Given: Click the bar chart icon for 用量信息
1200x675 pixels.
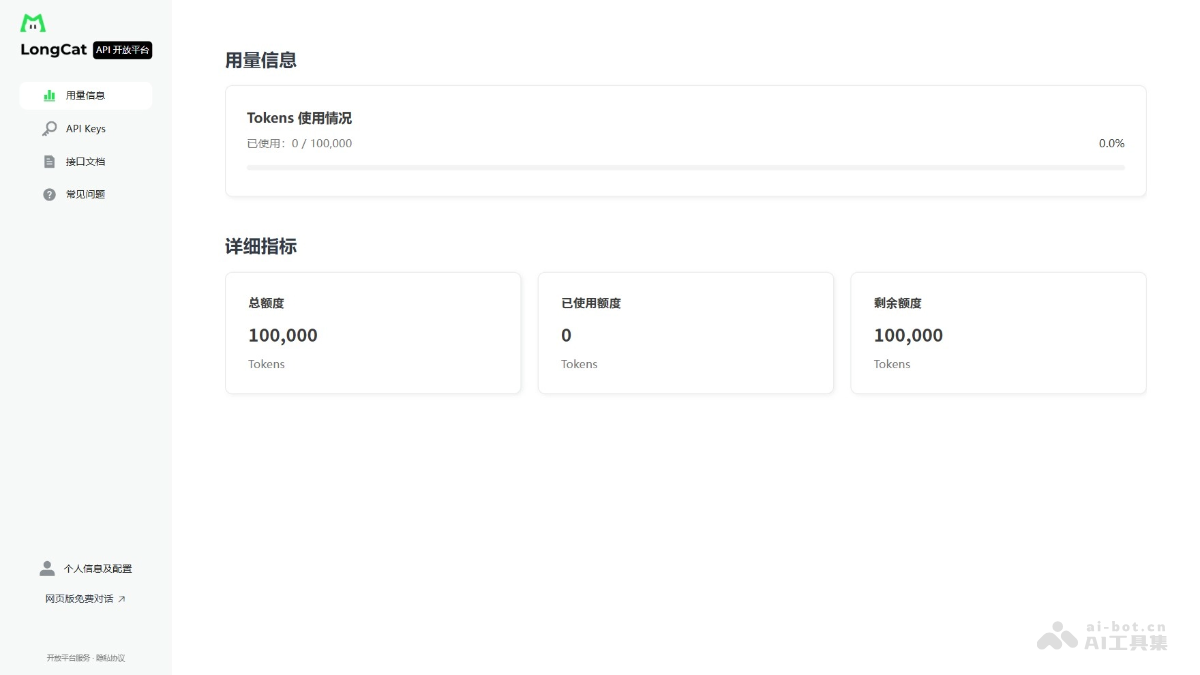Looking at the screenshot, I should point(49,96).
